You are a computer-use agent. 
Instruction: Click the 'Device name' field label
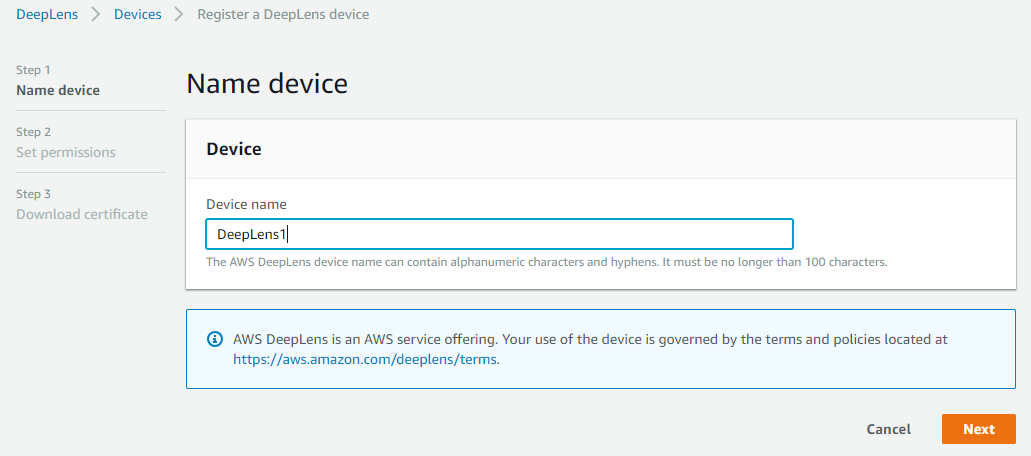point(246,204)
